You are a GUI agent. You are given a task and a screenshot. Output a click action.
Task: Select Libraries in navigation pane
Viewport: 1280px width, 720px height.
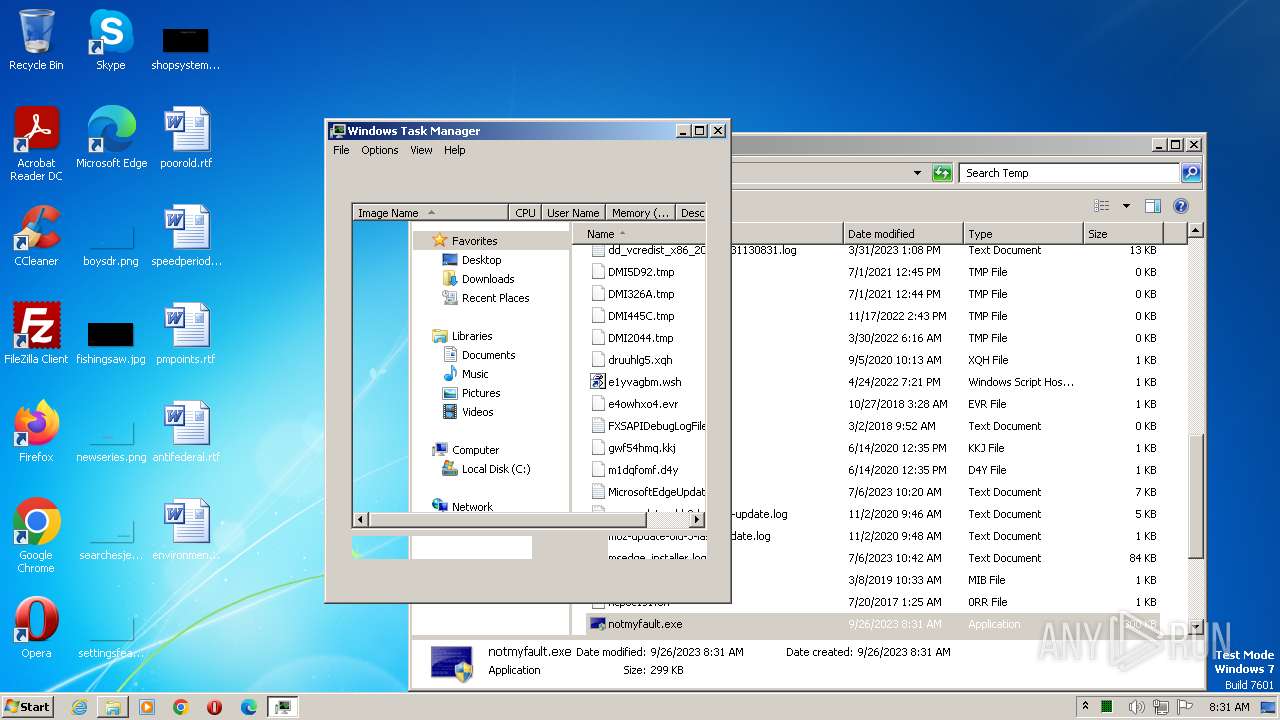(471, 336)
